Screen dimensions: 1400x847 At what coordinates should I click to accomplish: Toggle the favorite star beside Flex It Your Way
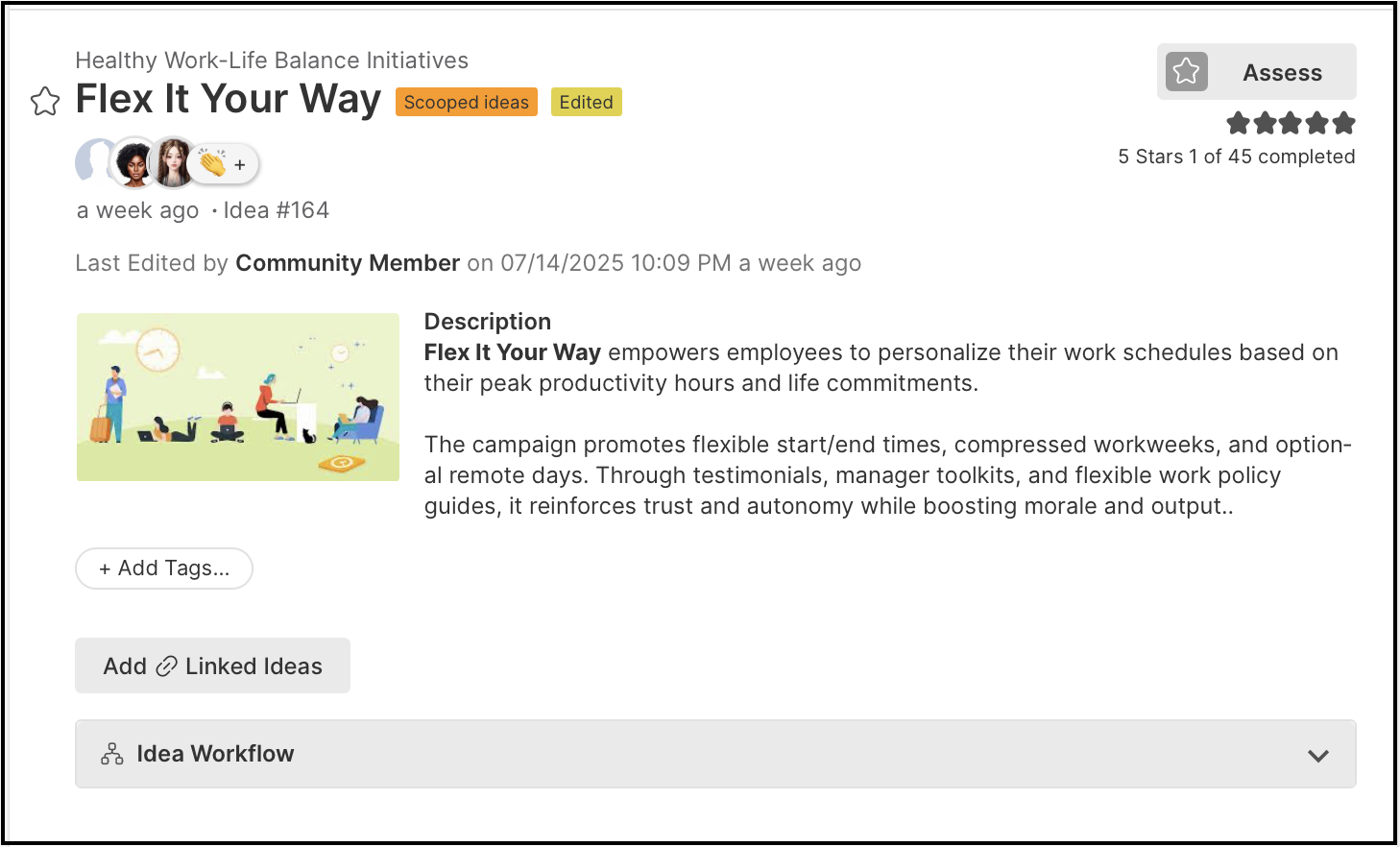point(45,101)
